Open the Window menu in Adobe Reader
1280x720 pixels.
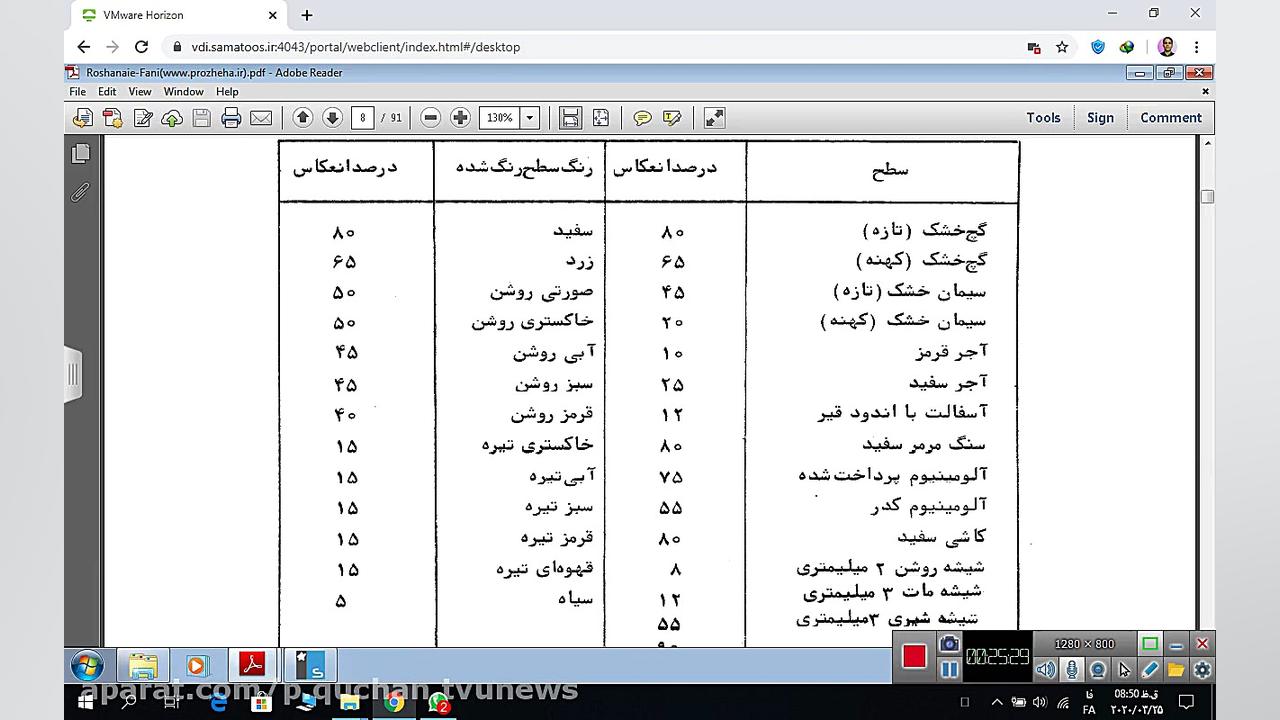[x=184, y=92]
